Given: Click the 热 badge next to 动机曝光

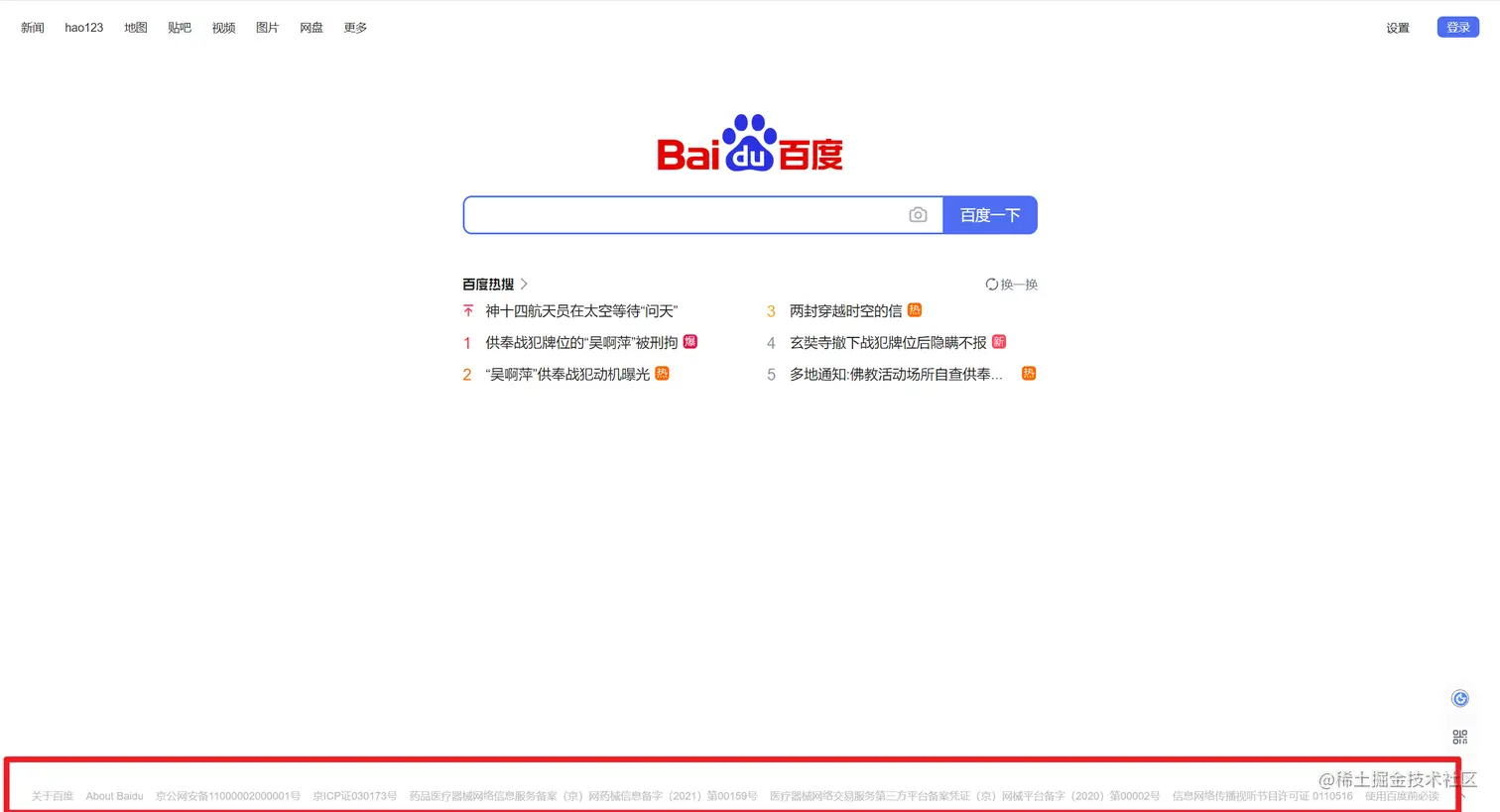Looking at the screenshot, I should click(662, 374).
